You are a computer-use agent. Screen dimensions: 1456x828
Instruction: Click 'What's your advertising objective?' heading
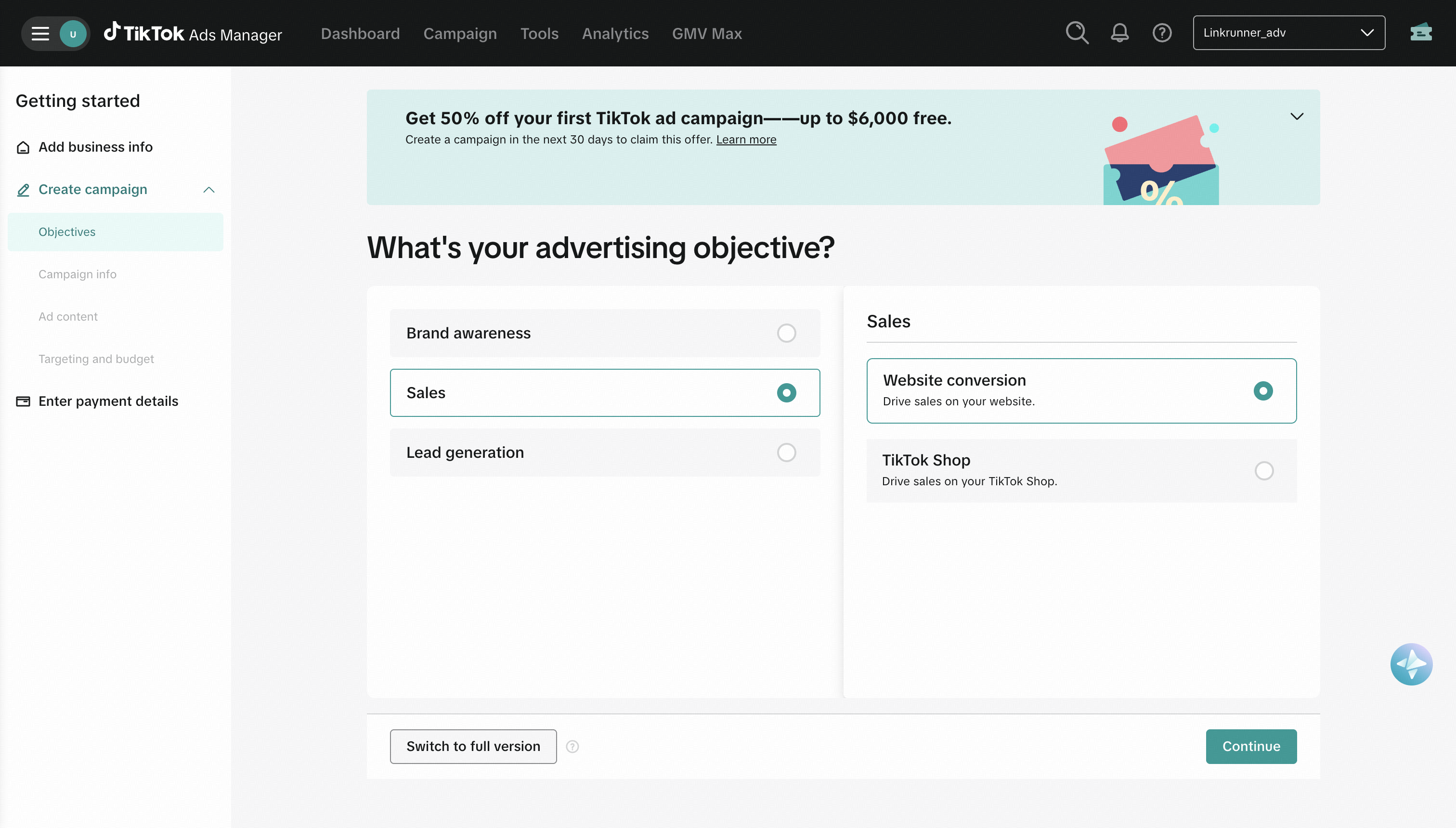tap(600, 248)
